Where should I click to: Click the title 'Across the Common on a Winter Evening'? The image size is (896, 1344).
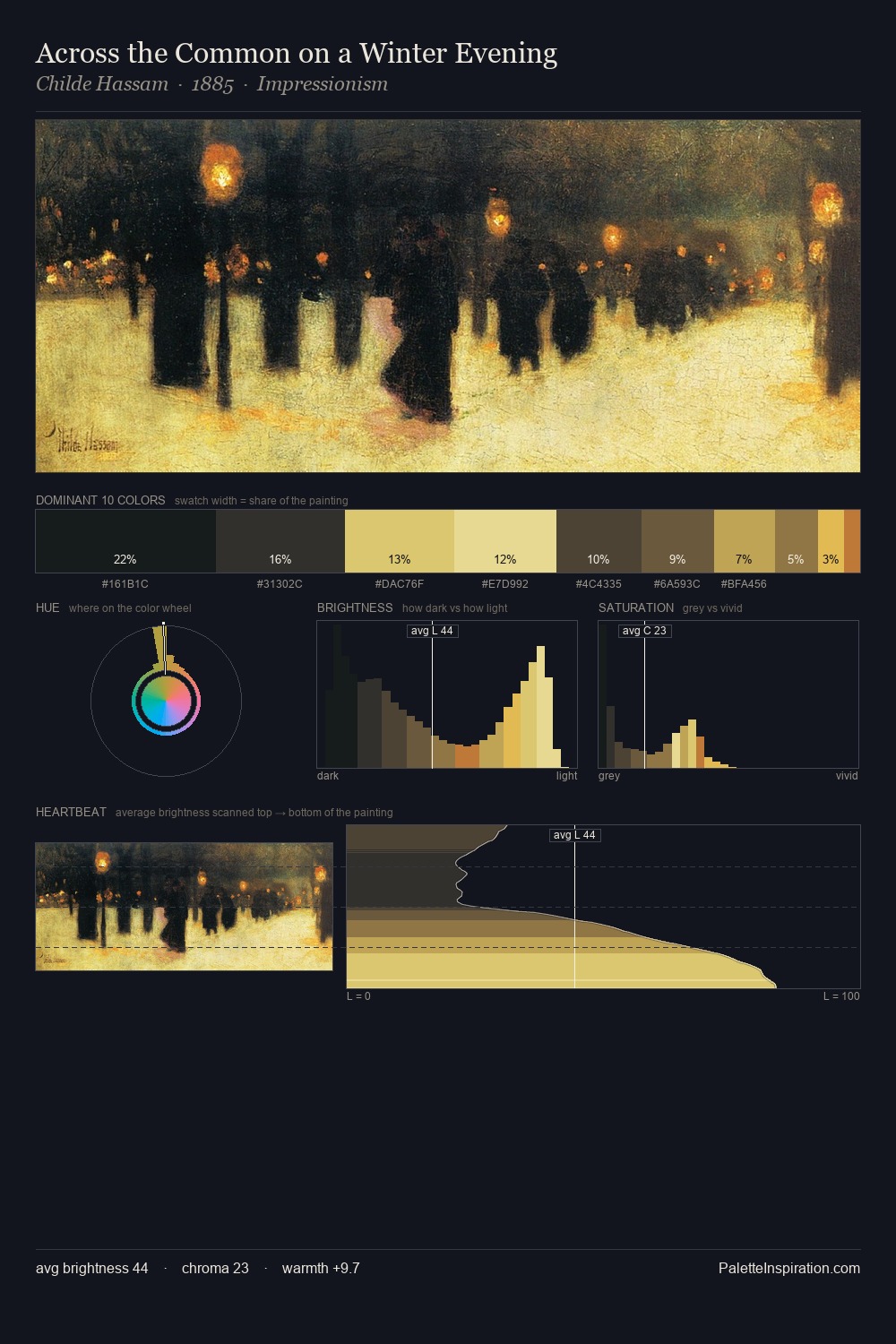[296, 54]
